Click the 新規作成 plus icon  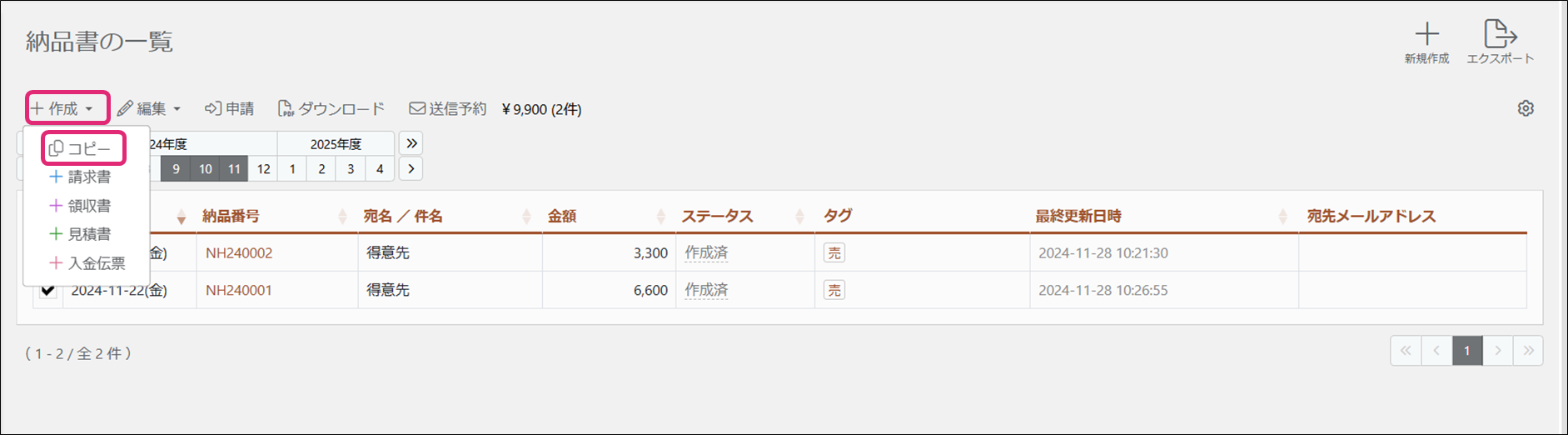1426,35
